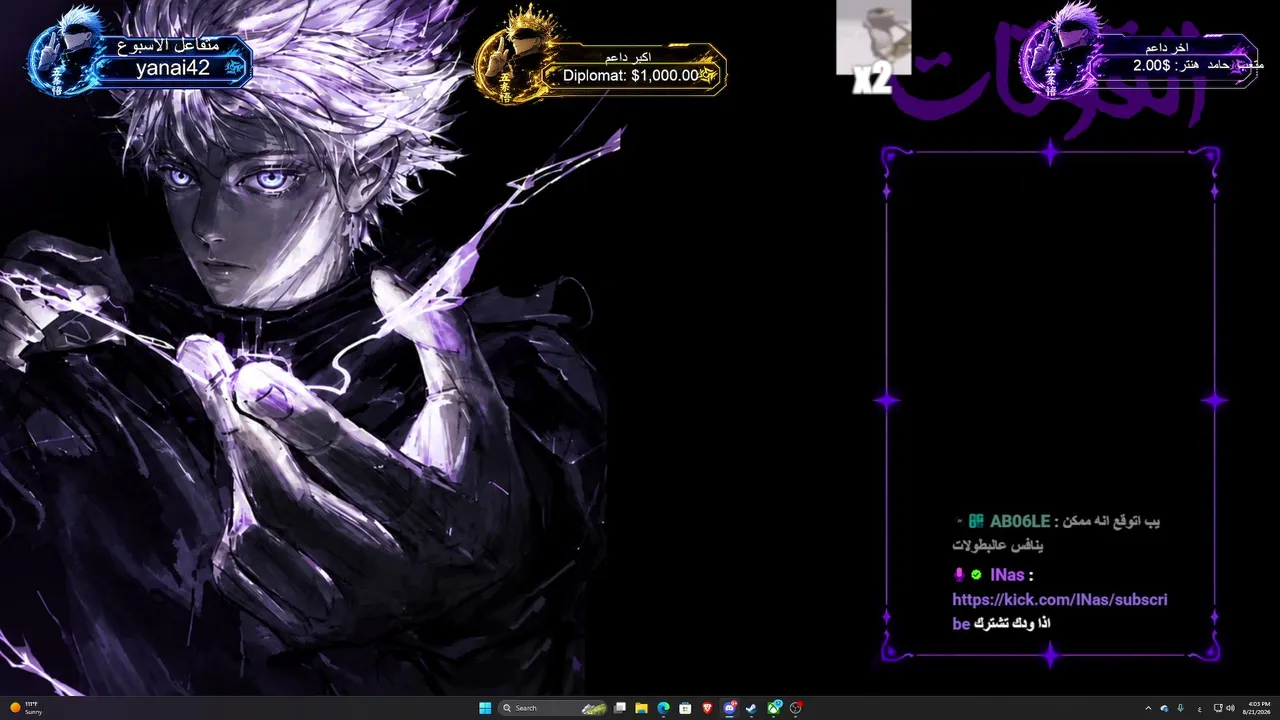
Task: Open the volume control tray icon
Action: pos(1230,708)
